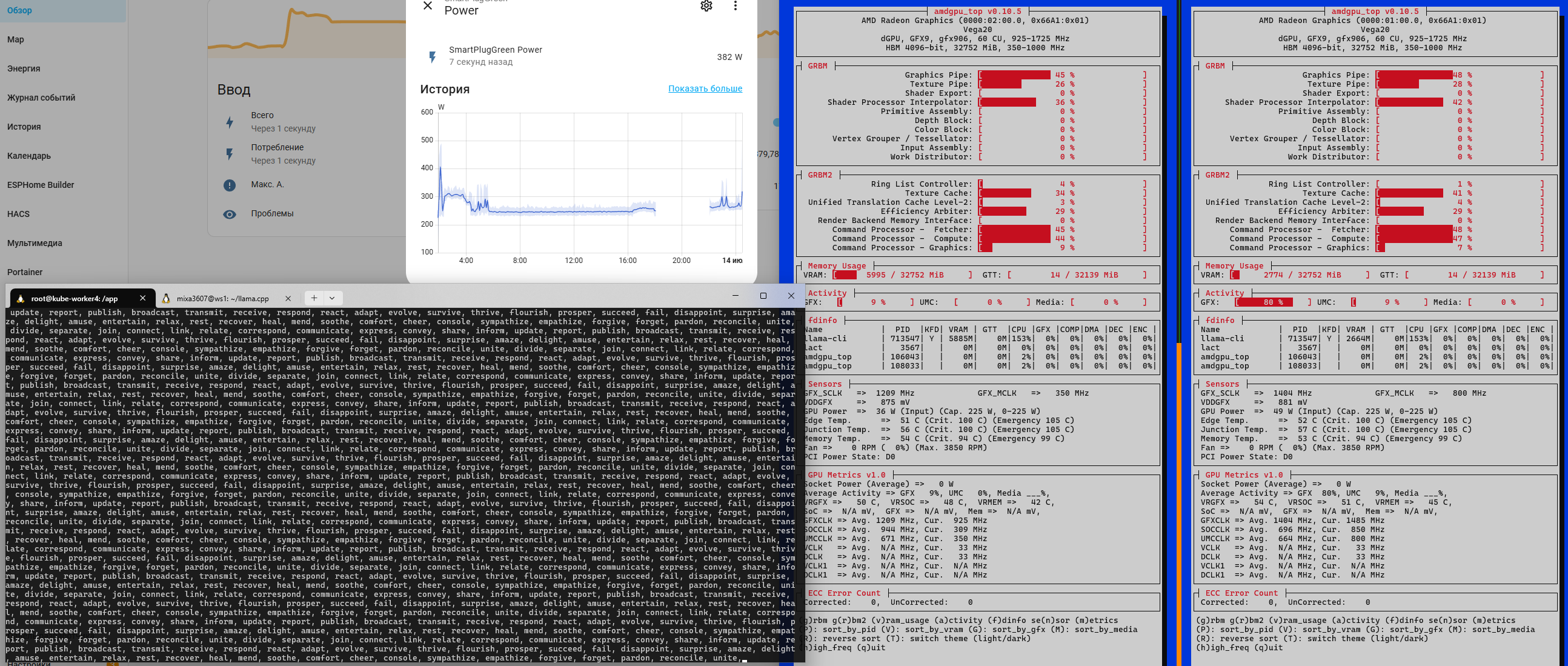Switch to mixa3607@ws1 llama.cpp tab
The image size is (1568, 666).
tap(222, 298)
